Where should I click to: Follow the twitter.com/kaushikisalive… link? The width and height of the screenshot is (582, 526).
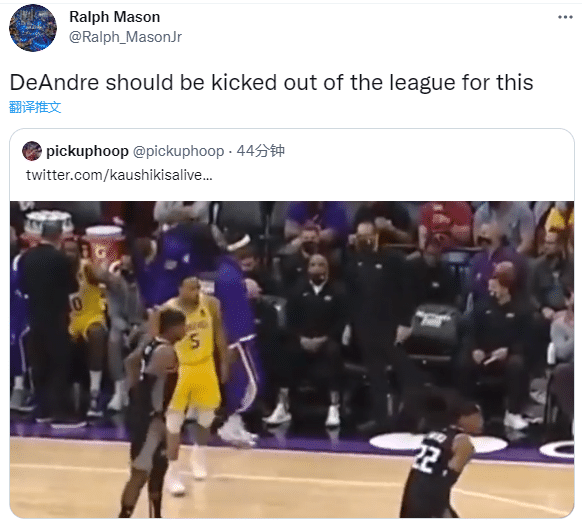(119, 175)
